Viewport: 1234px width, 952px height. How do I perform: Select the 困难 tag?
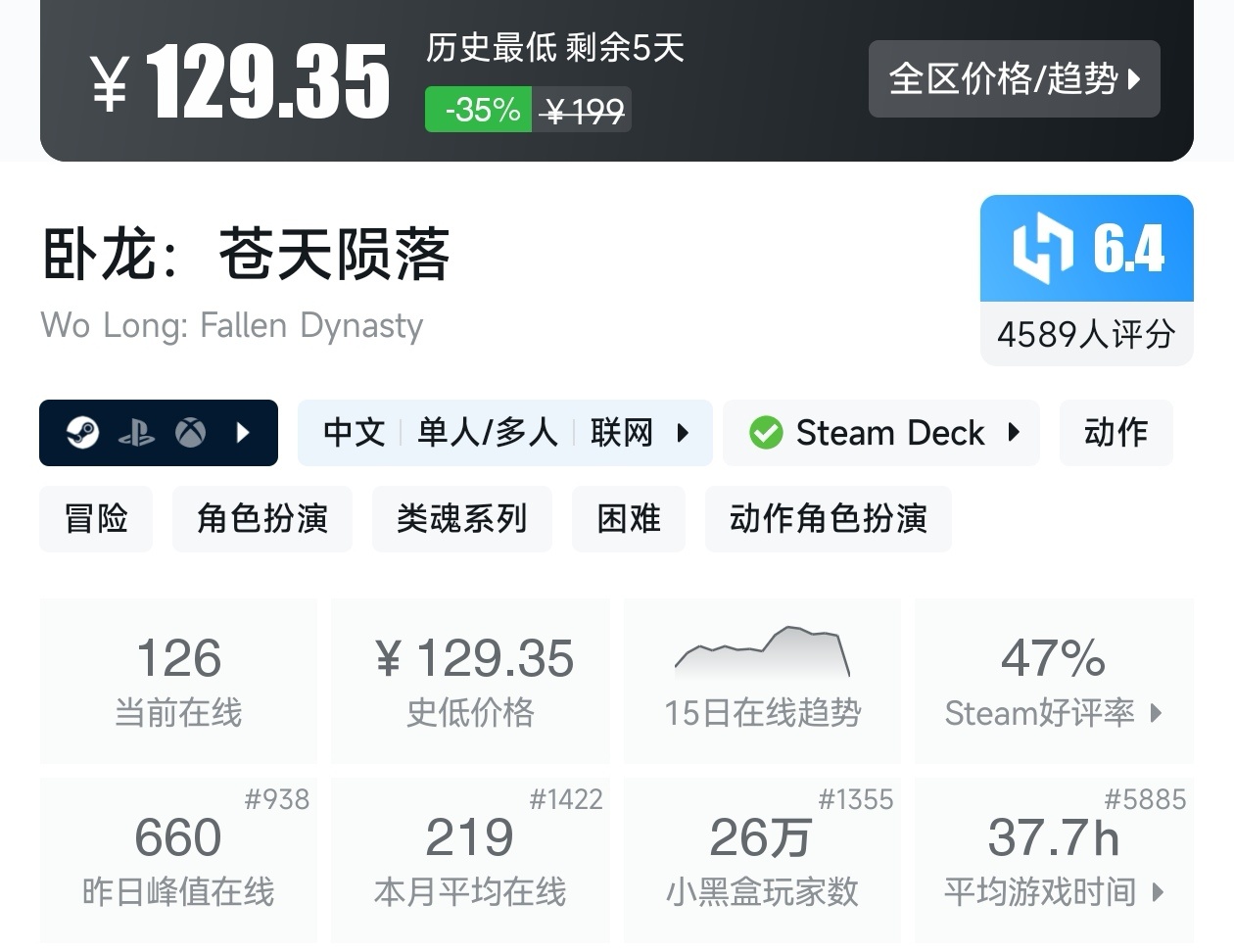(x=629, y=518)
